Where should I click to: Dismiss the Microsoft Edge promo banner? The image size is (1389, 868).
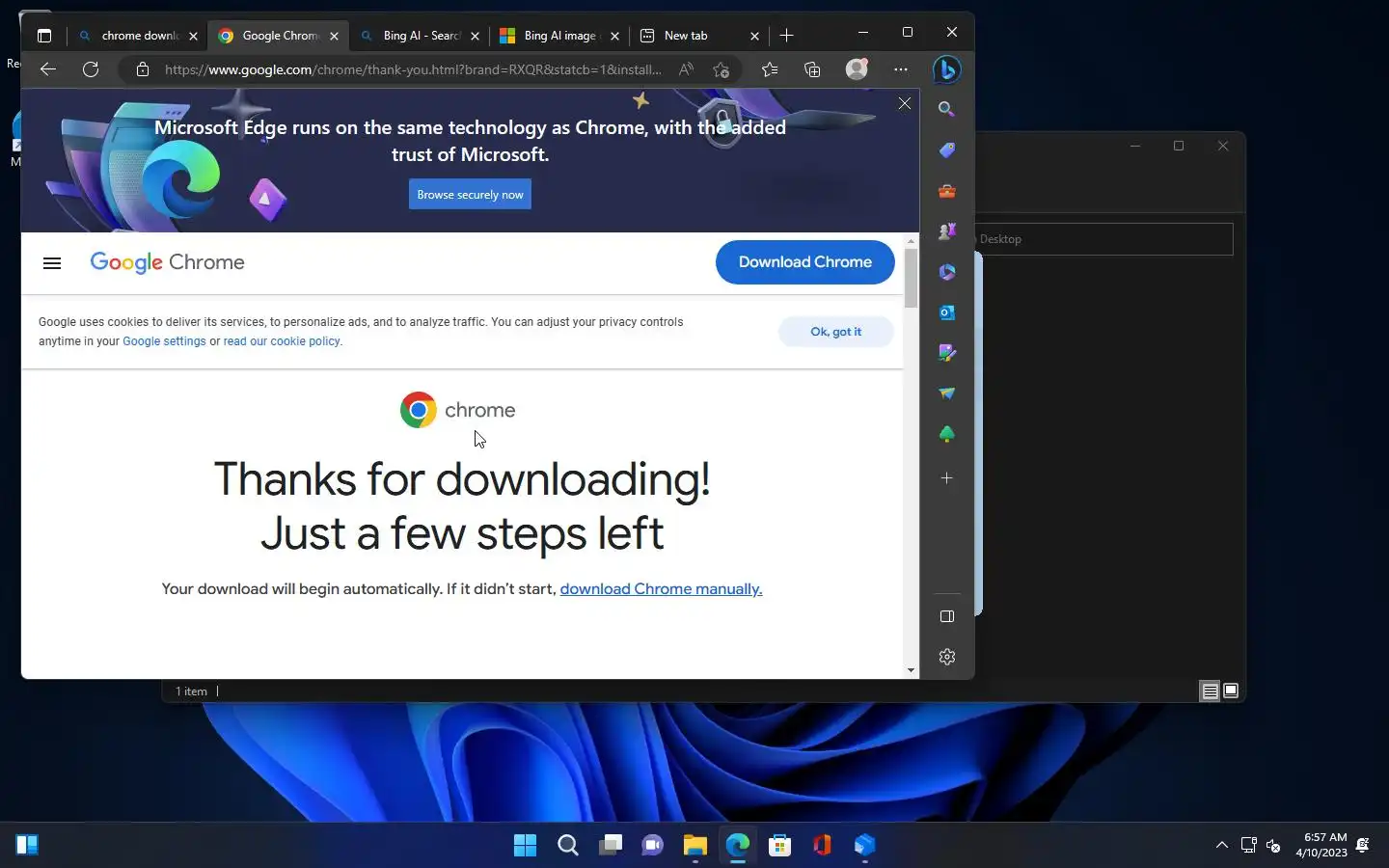[905, 103]
